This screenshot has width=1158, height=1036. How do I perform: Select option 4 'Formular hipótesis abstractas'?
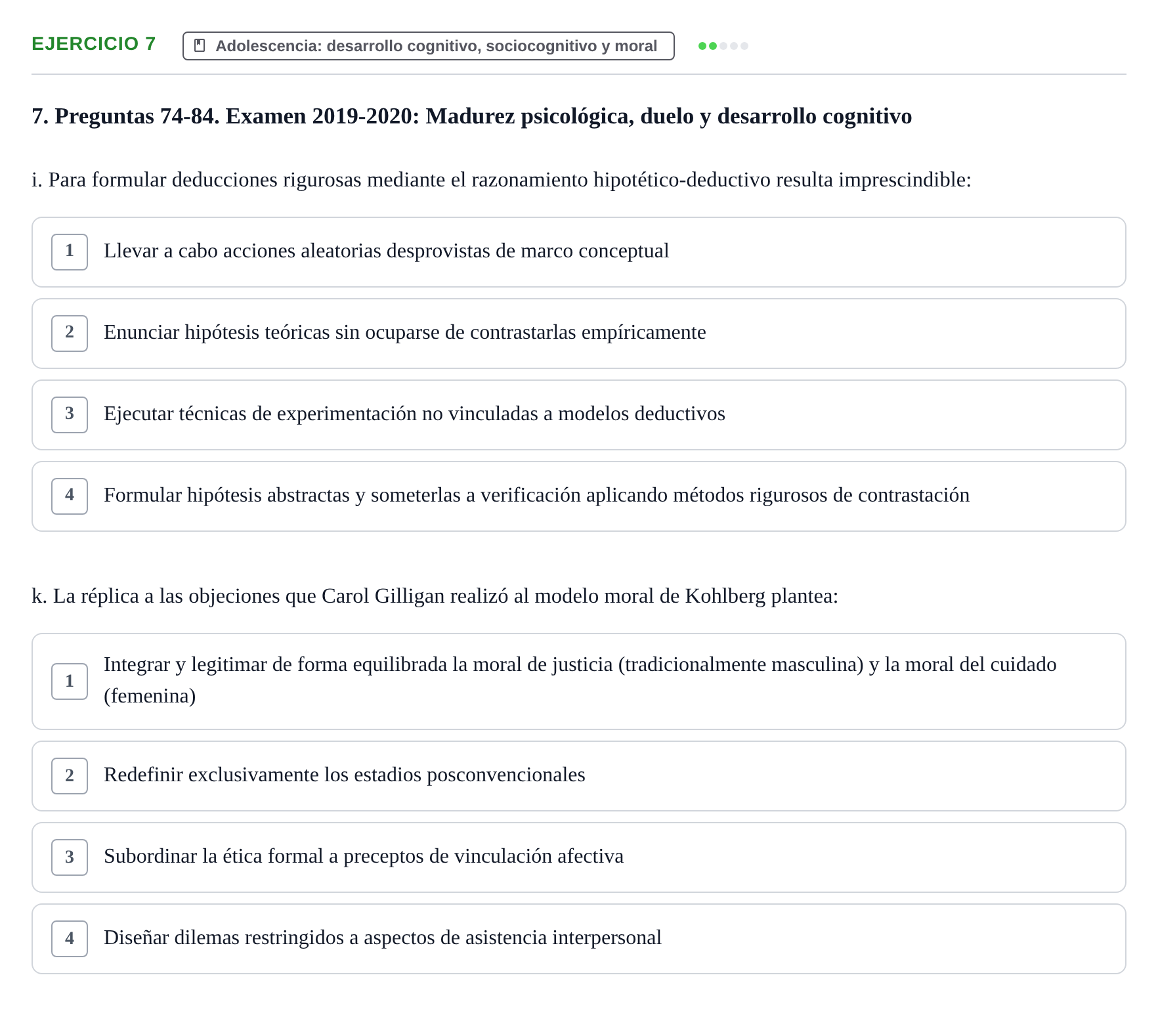[578, 496]
